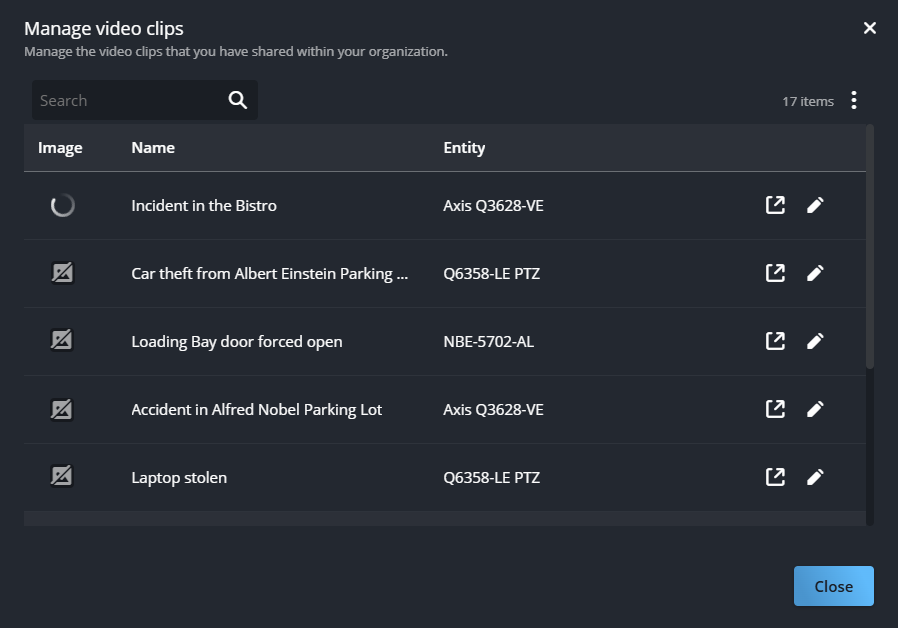Click the loading spinner for Incident in the Bistro
This screenshot has width=898, height=628.
click(x=62, y=205)
